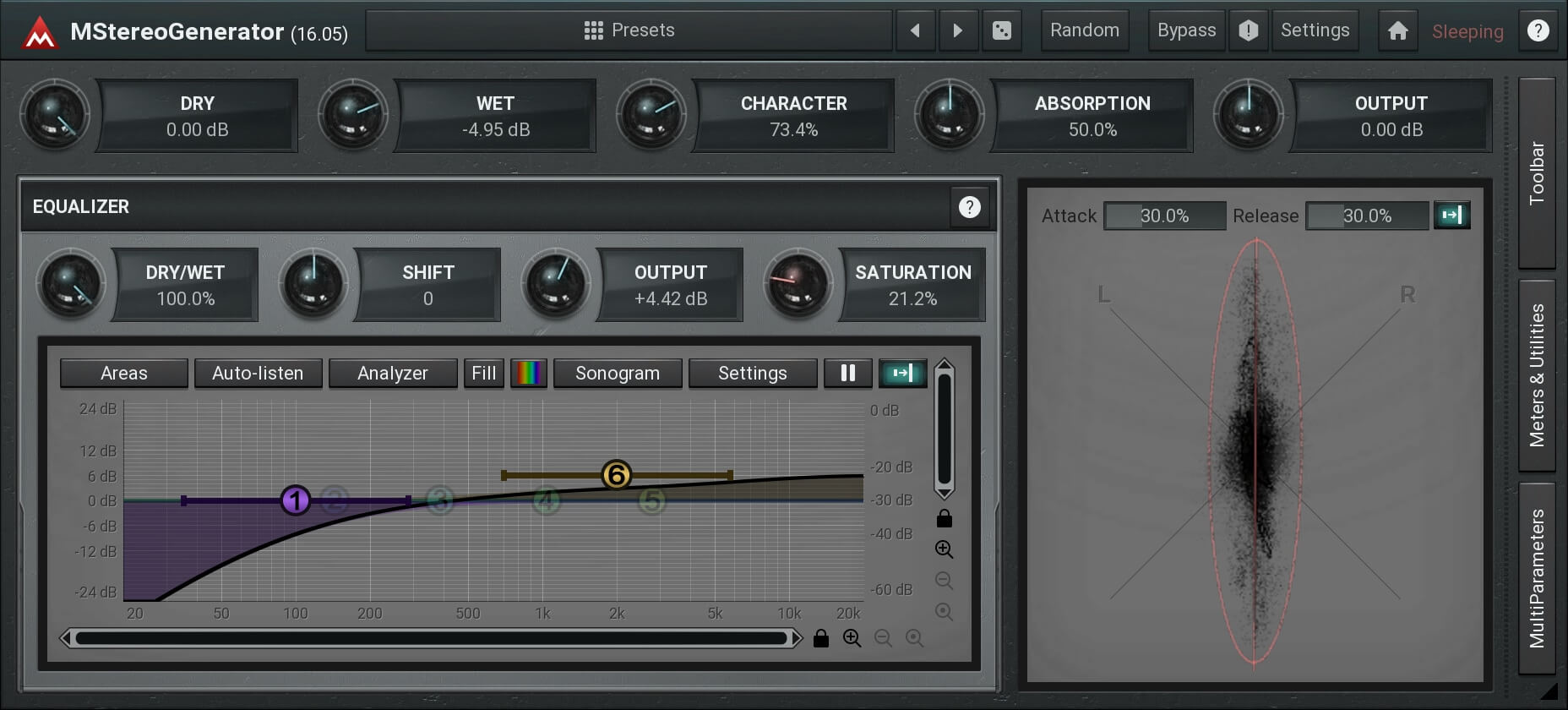Screen dimensions: 1568x710
Task: Toggle the Bypass button
Action: (1186, 31)
